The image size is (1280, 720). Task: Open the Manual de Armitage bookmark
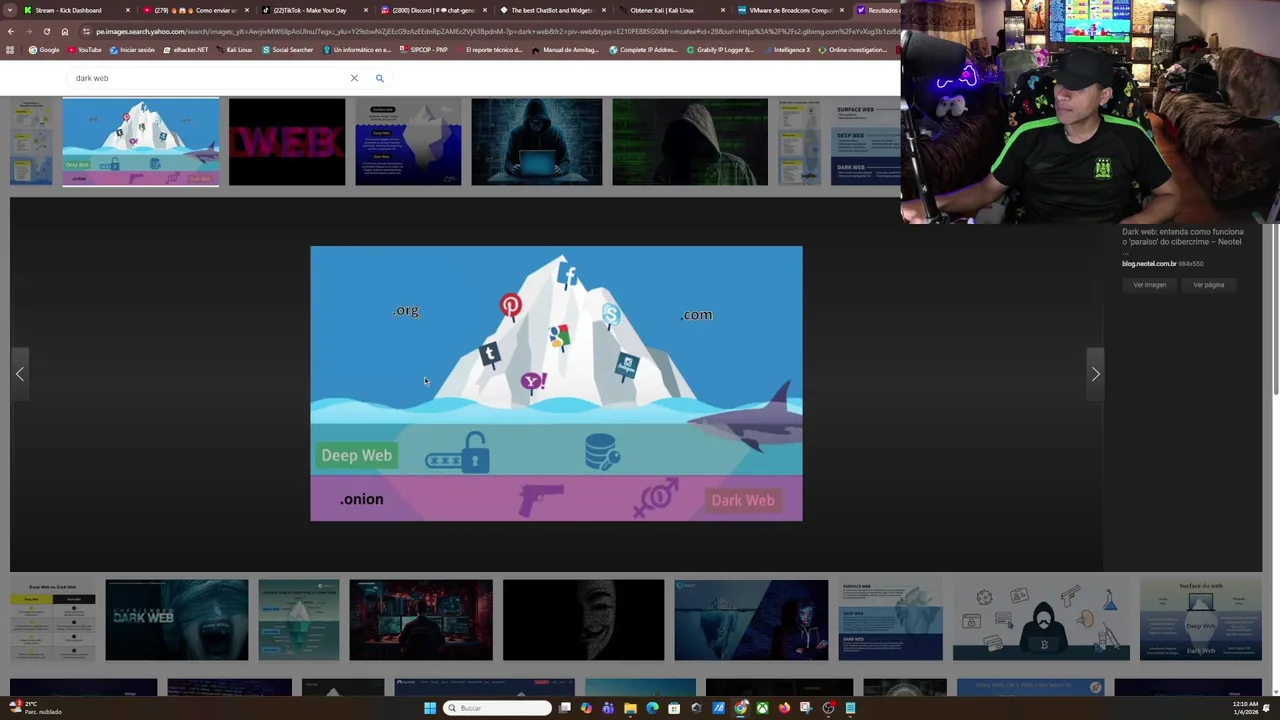pyautogui.click(x=566, y=50)
